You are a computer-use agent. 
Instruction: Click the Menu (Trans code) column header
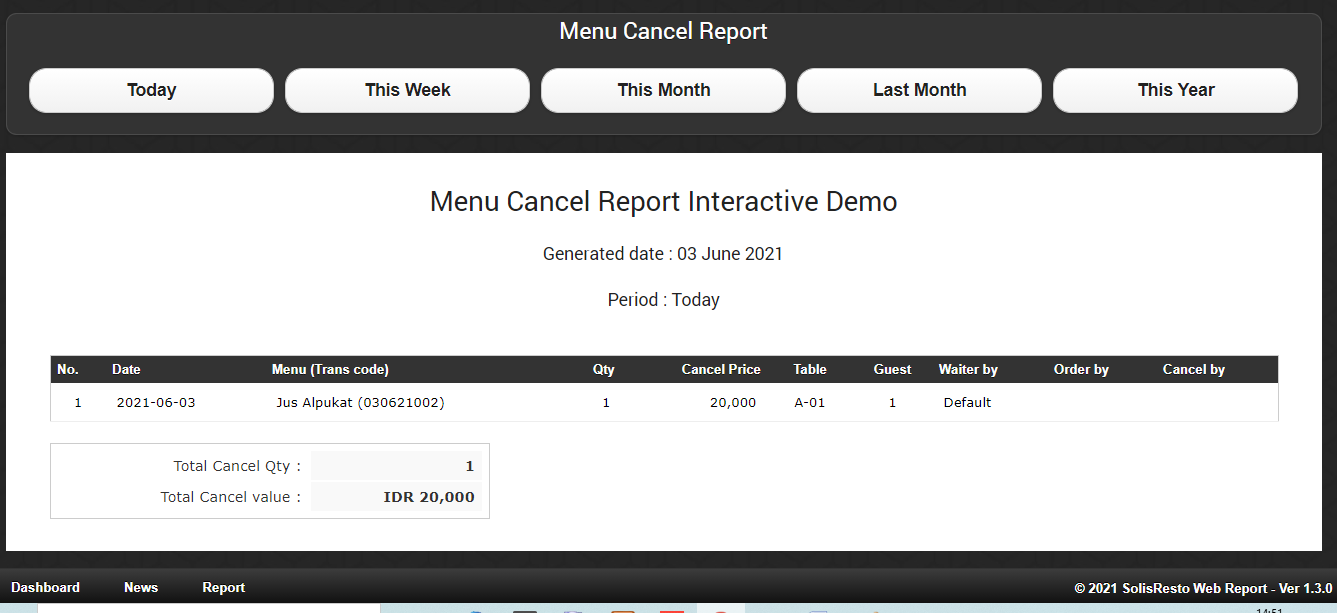(x=330, y=369)
